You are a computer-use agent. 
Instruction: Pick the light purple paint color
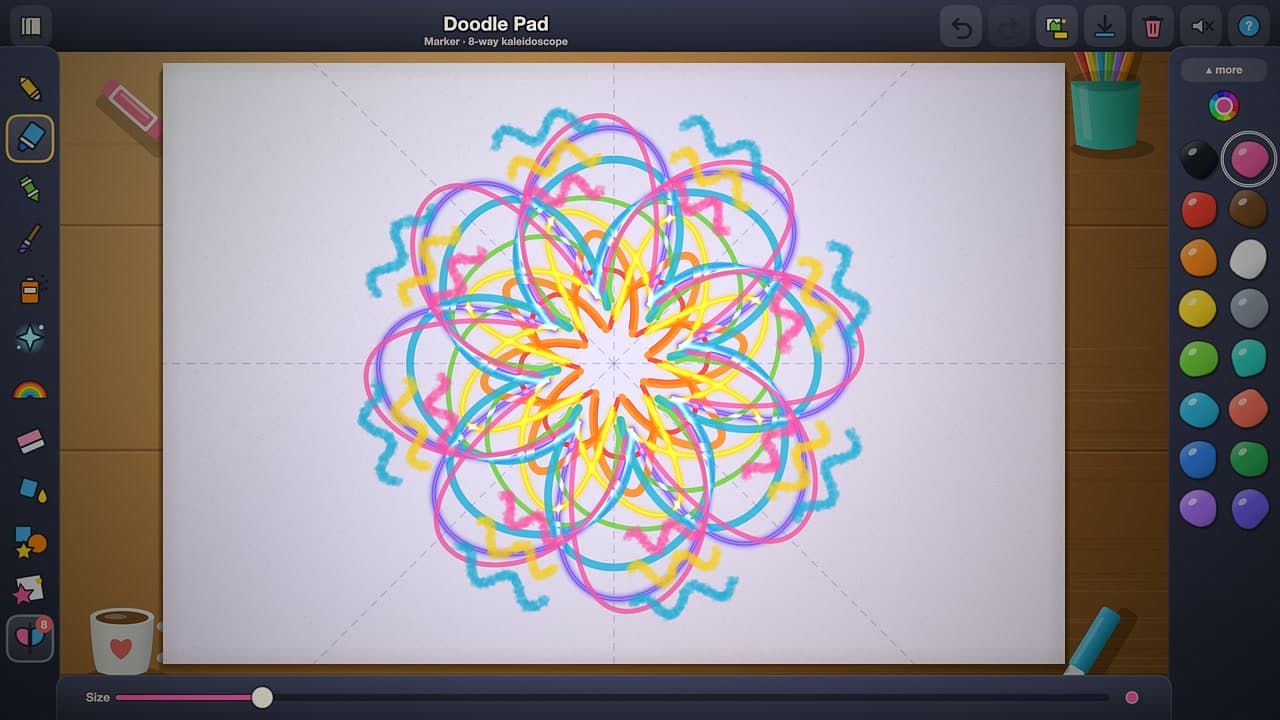pos(1198,508)
